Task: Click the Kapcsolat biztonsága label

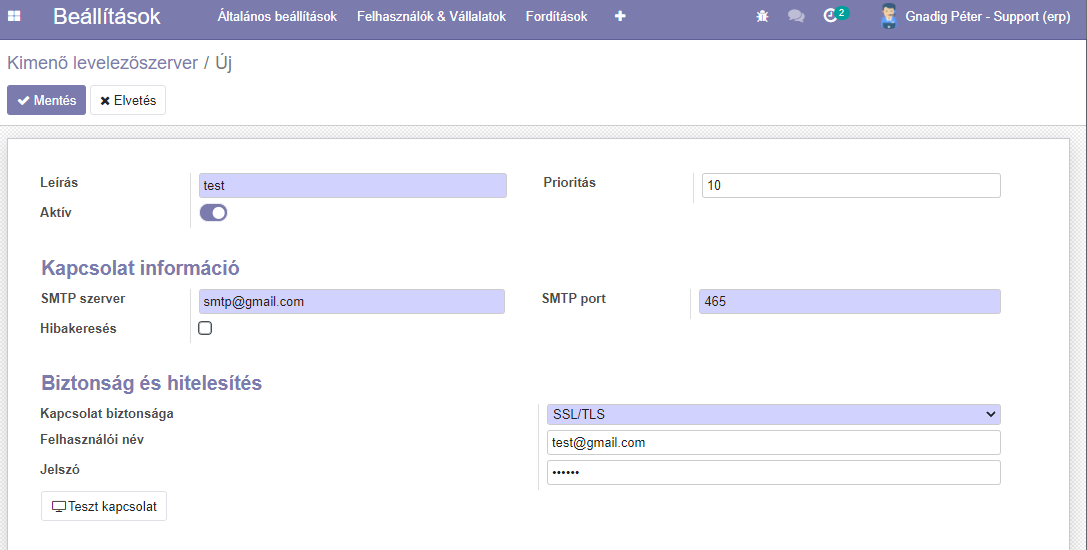Action: click(107, 414)
